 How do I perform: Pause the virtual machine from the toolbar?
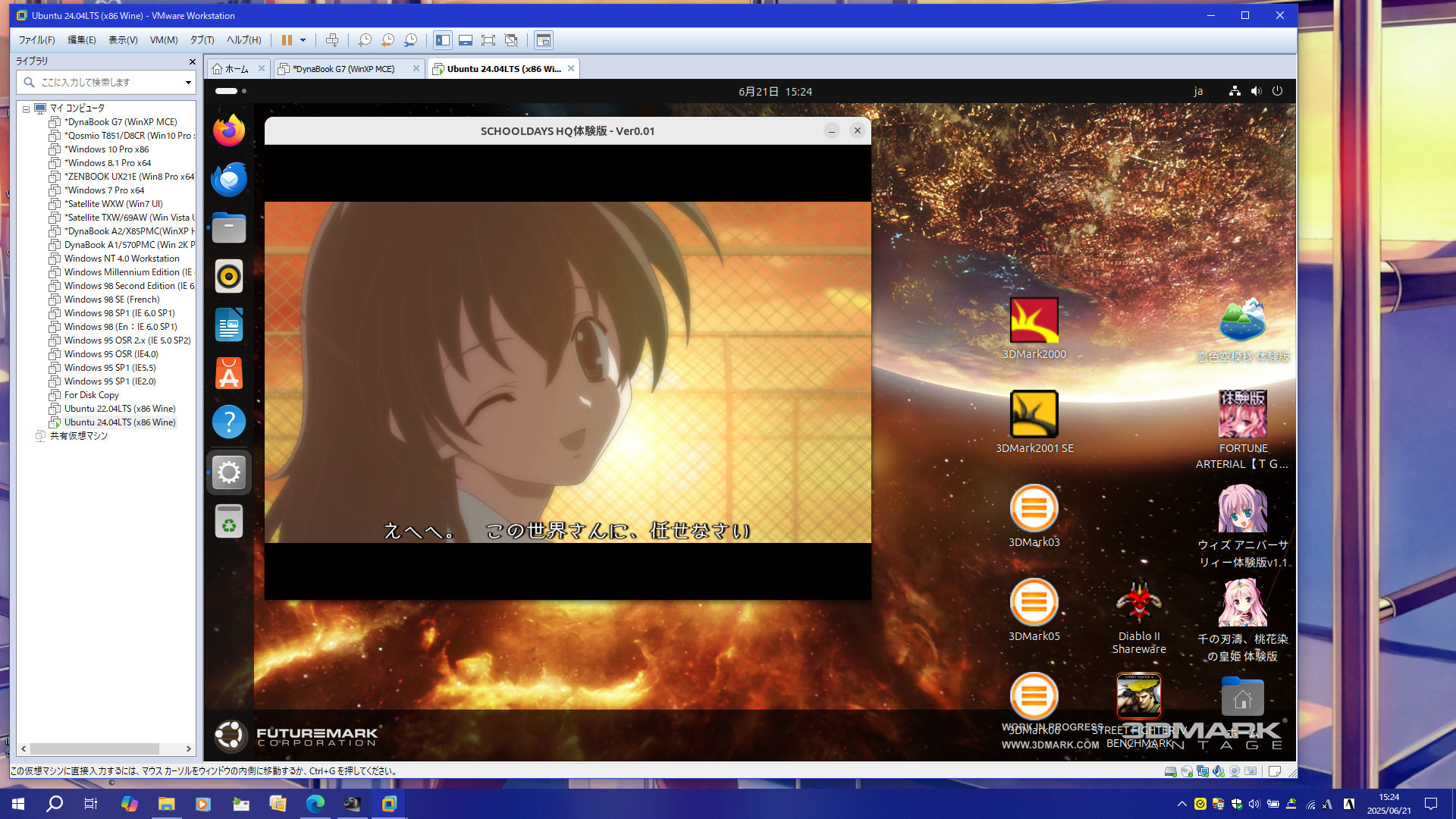pos(287,40)
